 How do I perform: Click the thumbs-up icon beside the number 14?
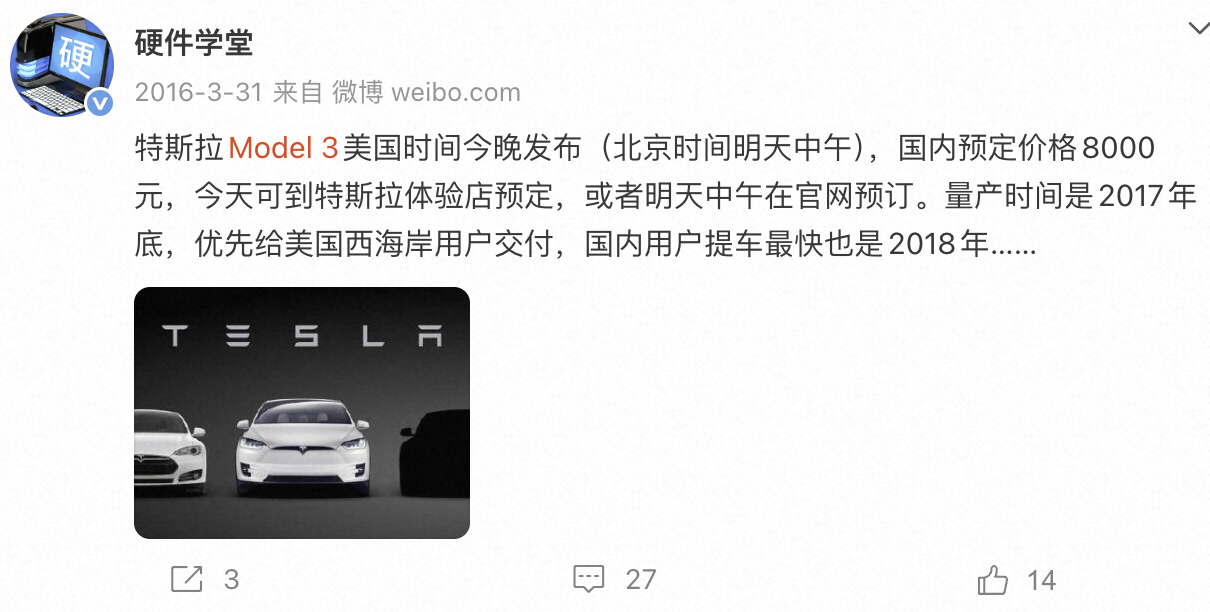[993, 579]
